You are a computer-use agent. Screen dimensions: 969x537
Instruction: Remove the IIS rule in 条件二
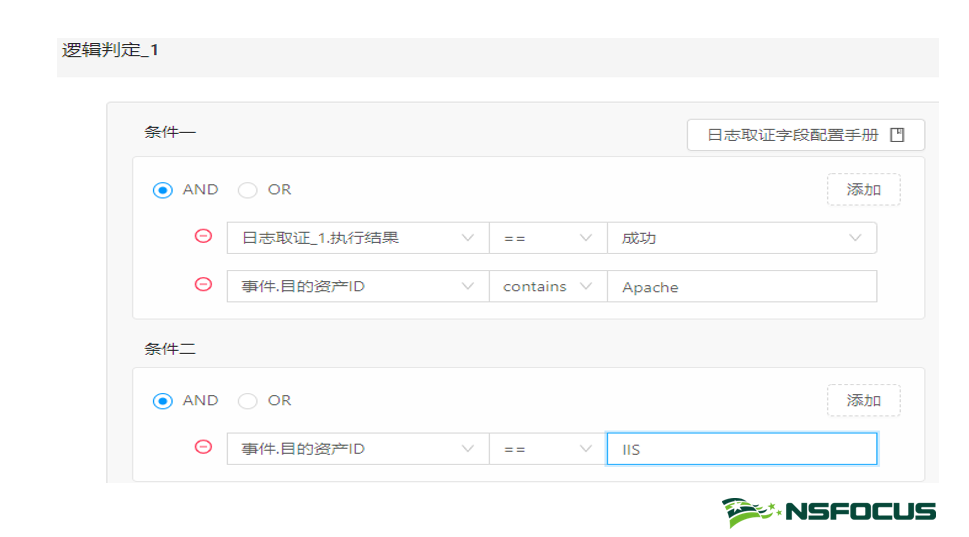(203, 448)
